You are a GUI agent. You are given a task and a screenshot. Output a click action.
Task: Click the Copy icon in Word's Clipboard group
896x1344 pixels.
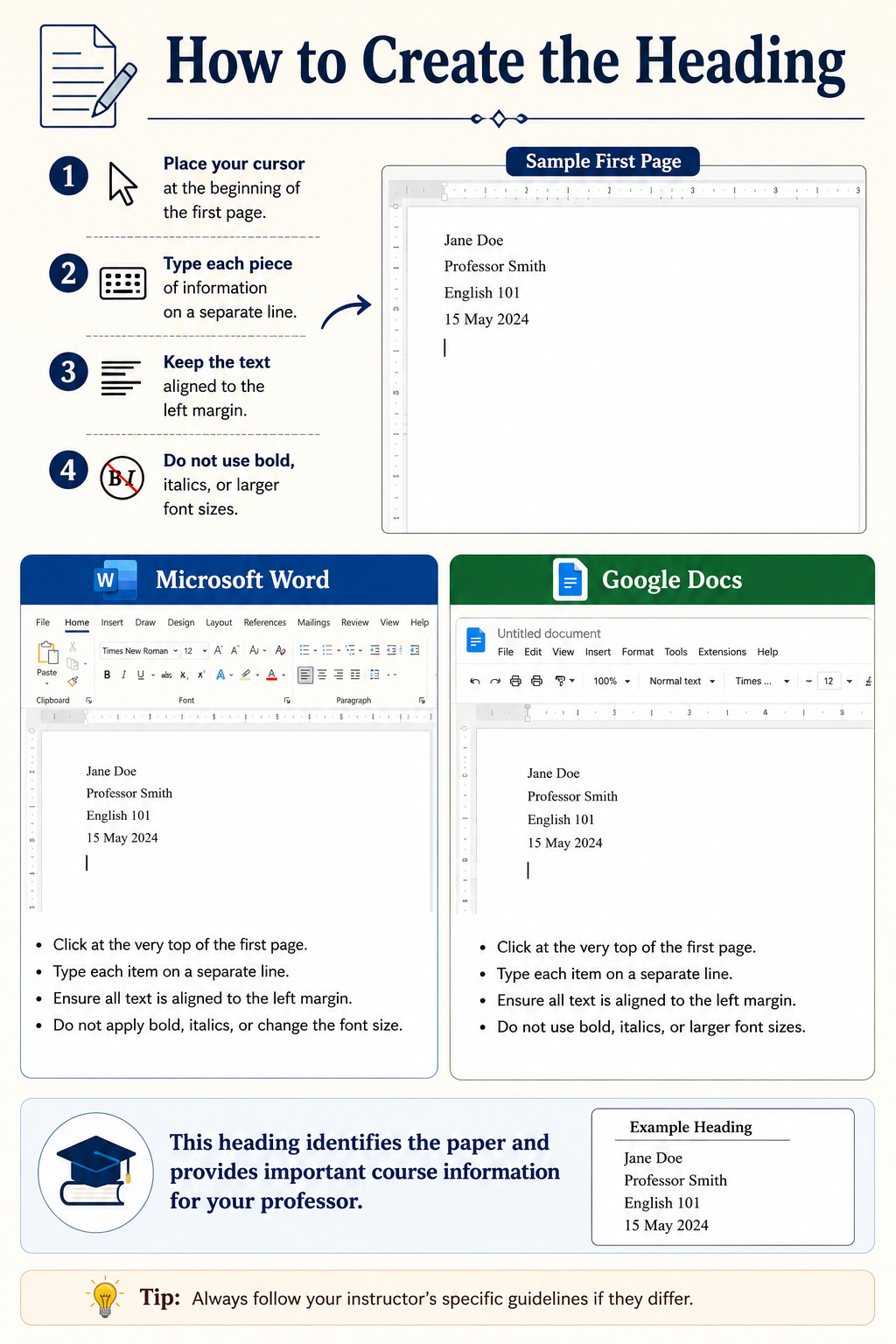73,663
